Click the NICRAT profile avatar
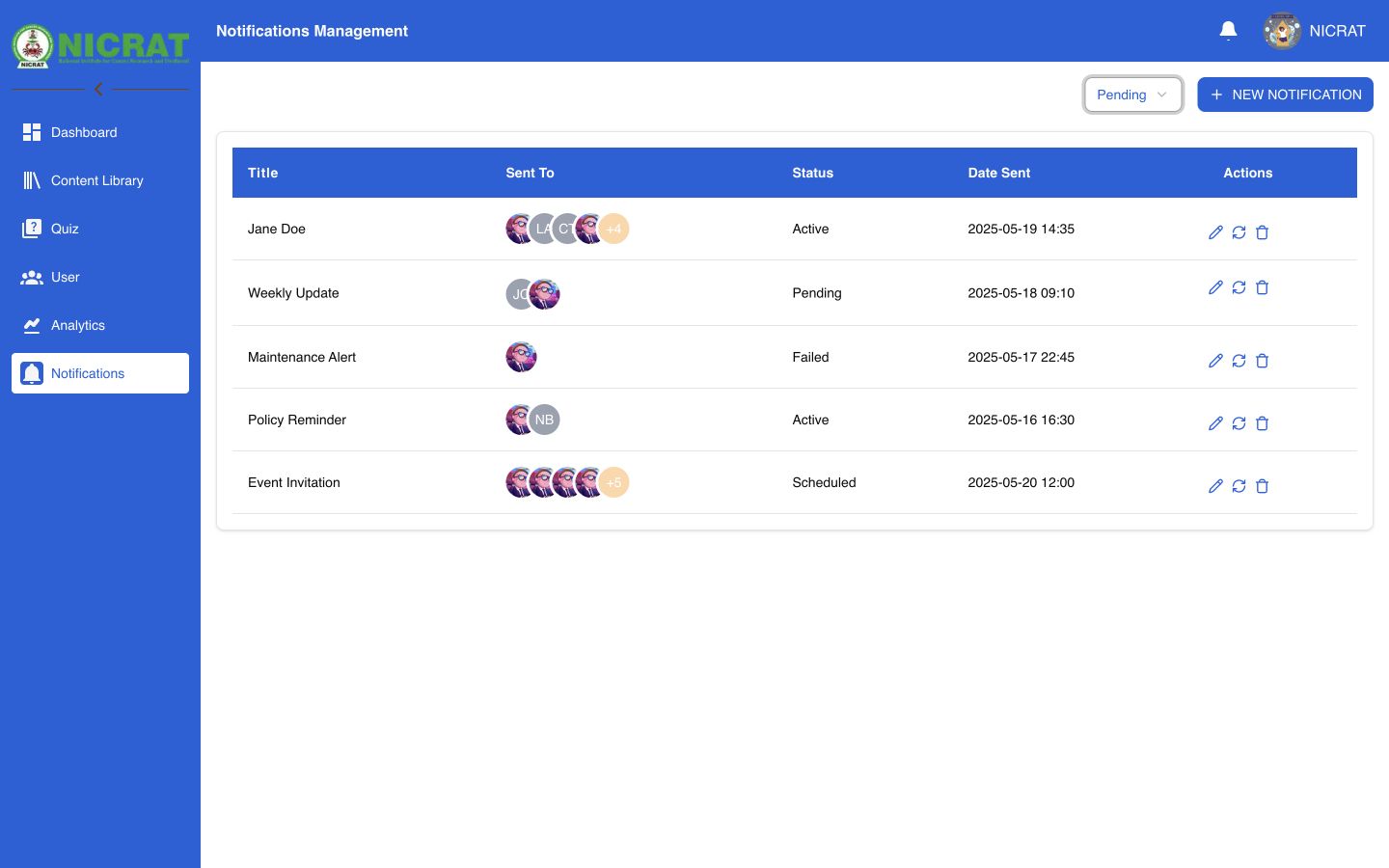The width and height of the screenshot is (1389, 868). (1282, 31)
